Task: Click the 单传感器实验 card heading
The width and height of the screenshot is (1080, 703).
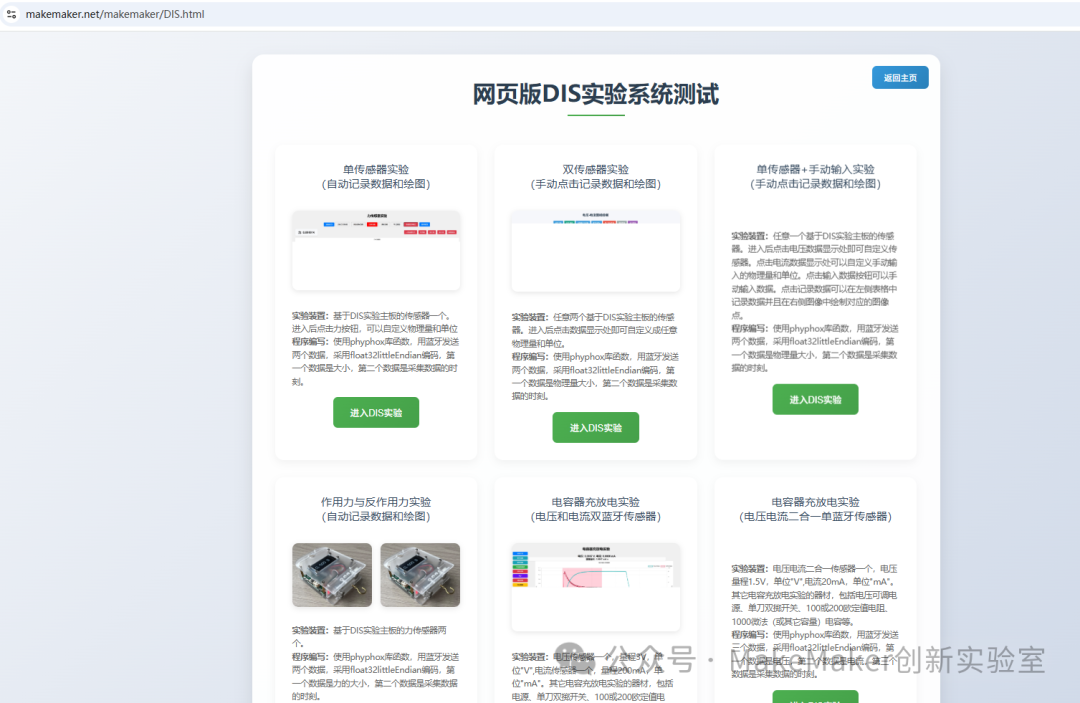Action: pyautogui.click(x=376, y=176)
